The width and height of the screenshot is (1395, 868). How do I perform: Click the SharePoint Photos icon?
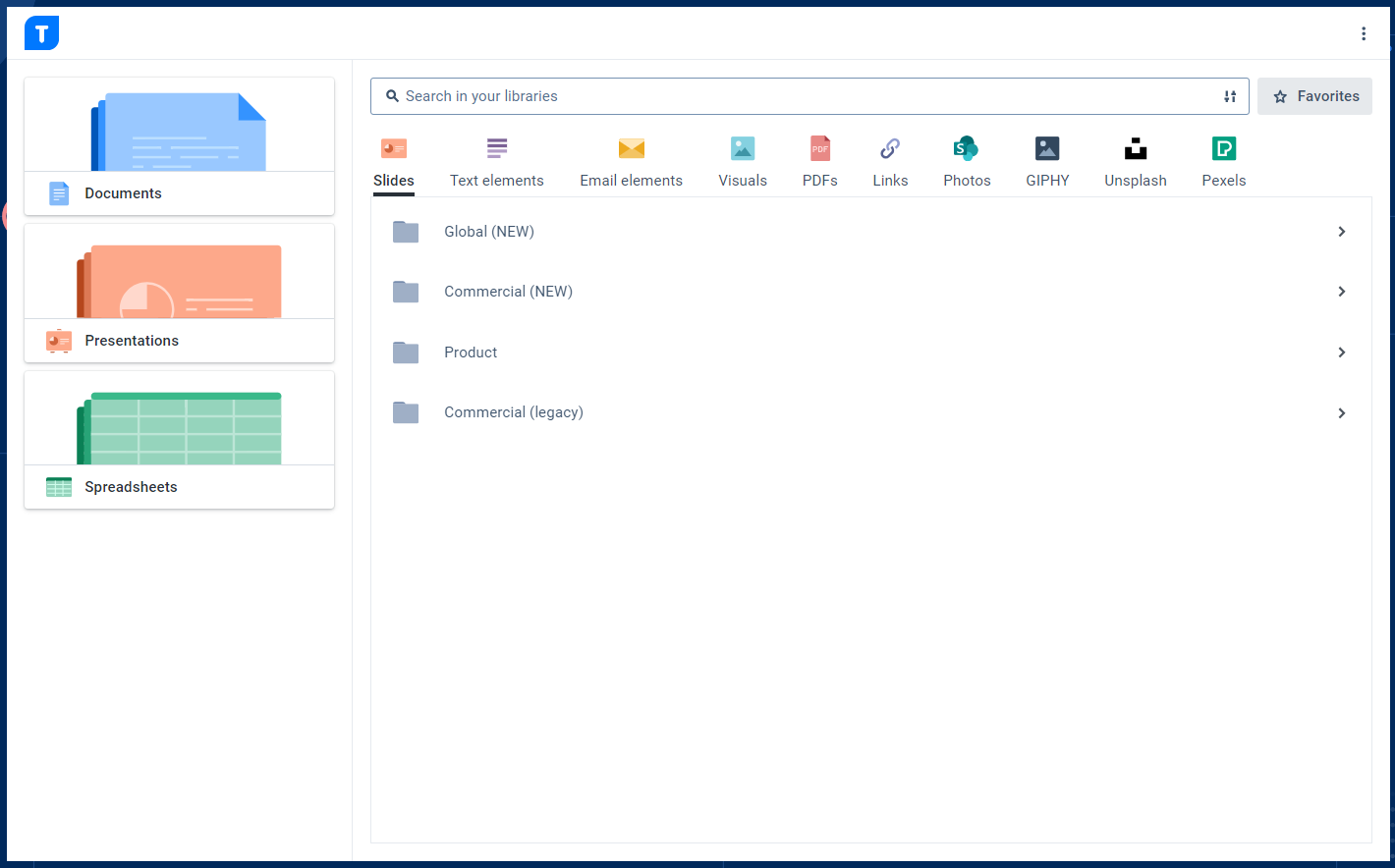point(967,148)
